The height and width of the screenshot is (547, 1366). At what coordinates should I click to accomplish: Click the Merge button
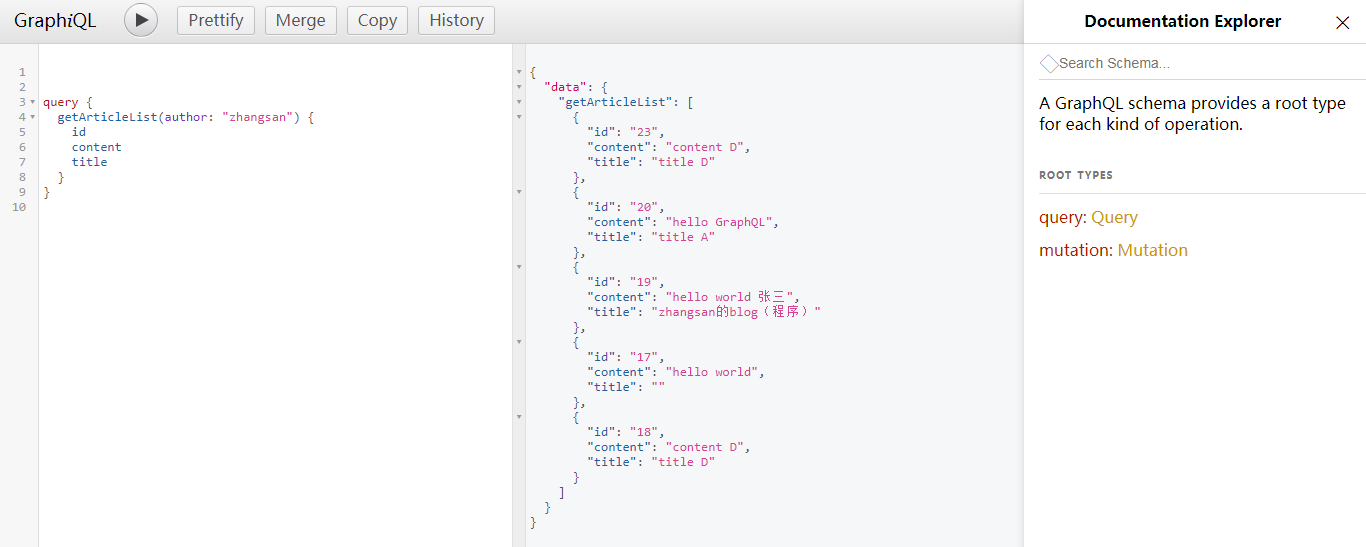[301, 20]
